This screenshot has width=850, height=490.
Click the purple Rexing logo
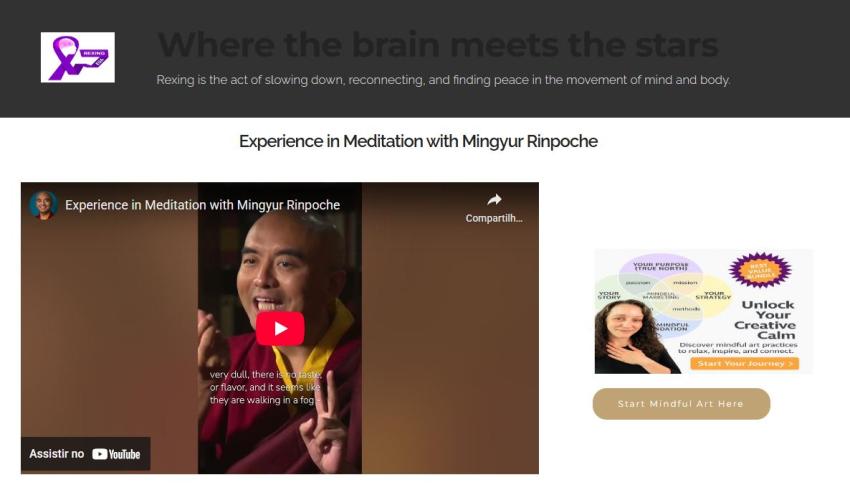pos(78,57)
